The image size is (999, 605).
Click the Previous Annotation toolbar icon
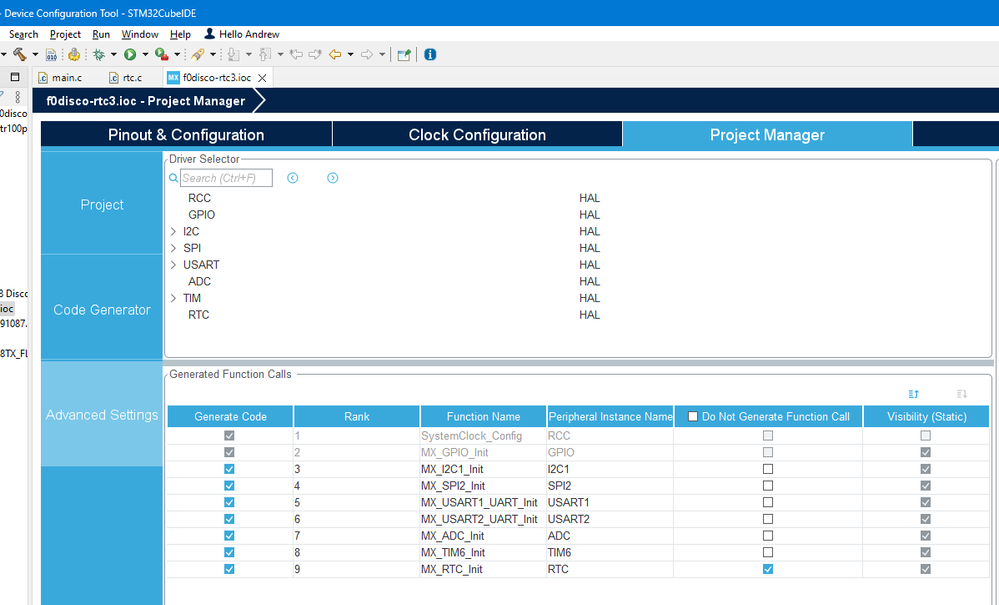coord(266,55)
